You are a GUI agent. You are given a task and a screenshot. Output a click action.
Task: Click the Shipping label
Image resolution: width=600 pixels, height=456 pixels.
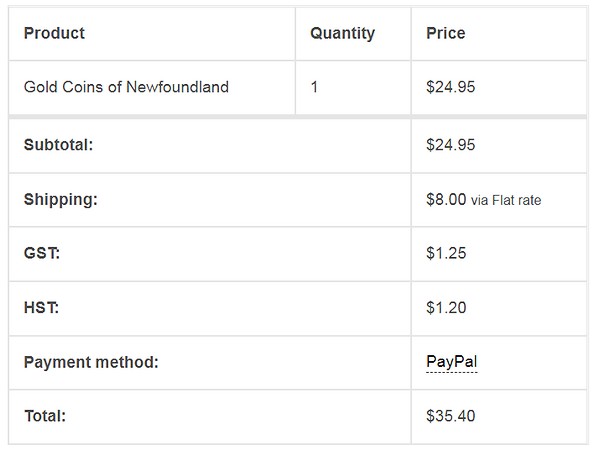[60, 200]
